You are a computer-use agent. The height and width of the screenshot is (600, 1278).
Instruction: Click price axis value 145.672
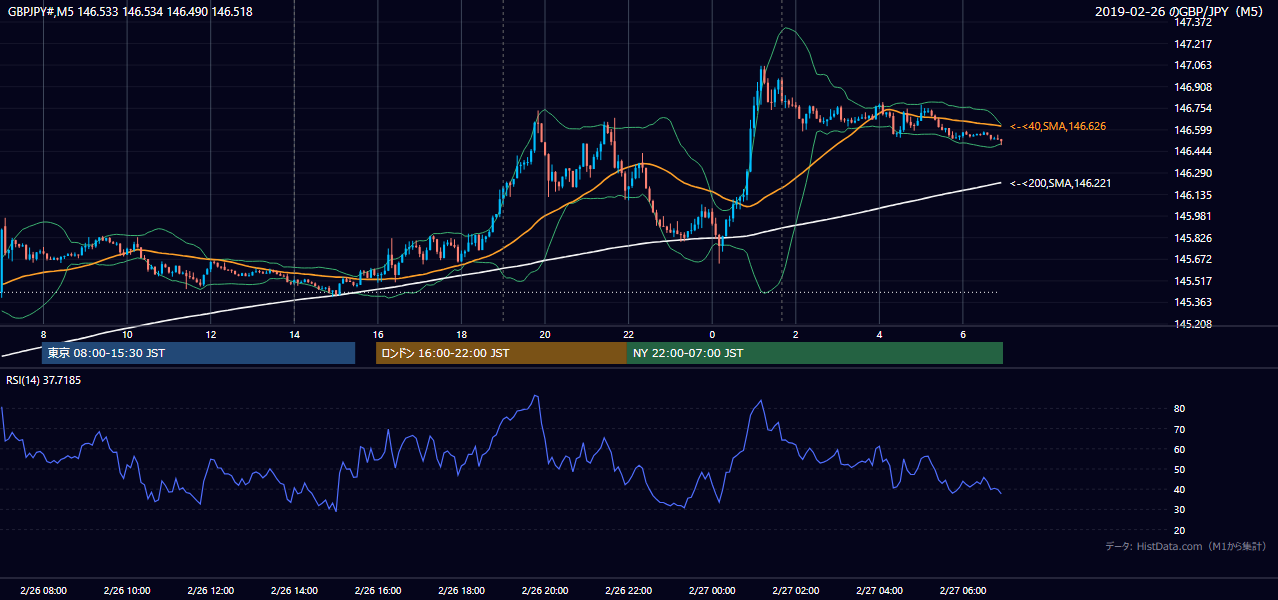(x=1192, y=259)
